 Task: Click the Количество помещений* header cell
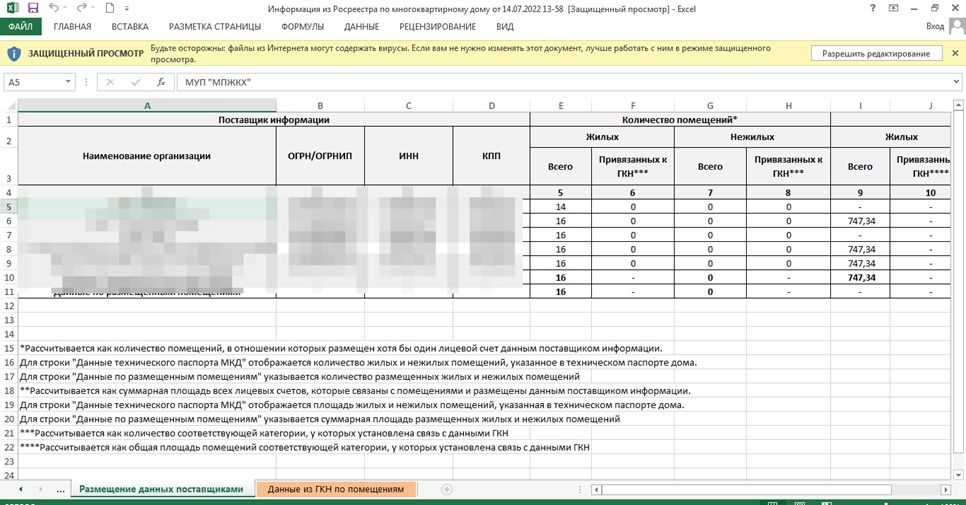pos(680,119)
